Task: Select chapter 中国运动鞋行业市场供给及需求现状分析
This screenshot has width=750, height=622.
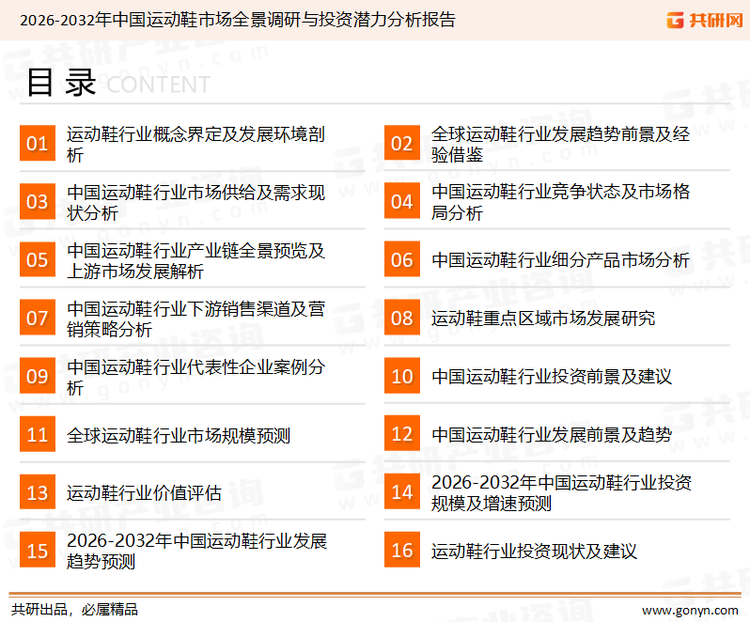Action: tap(196, 202)
